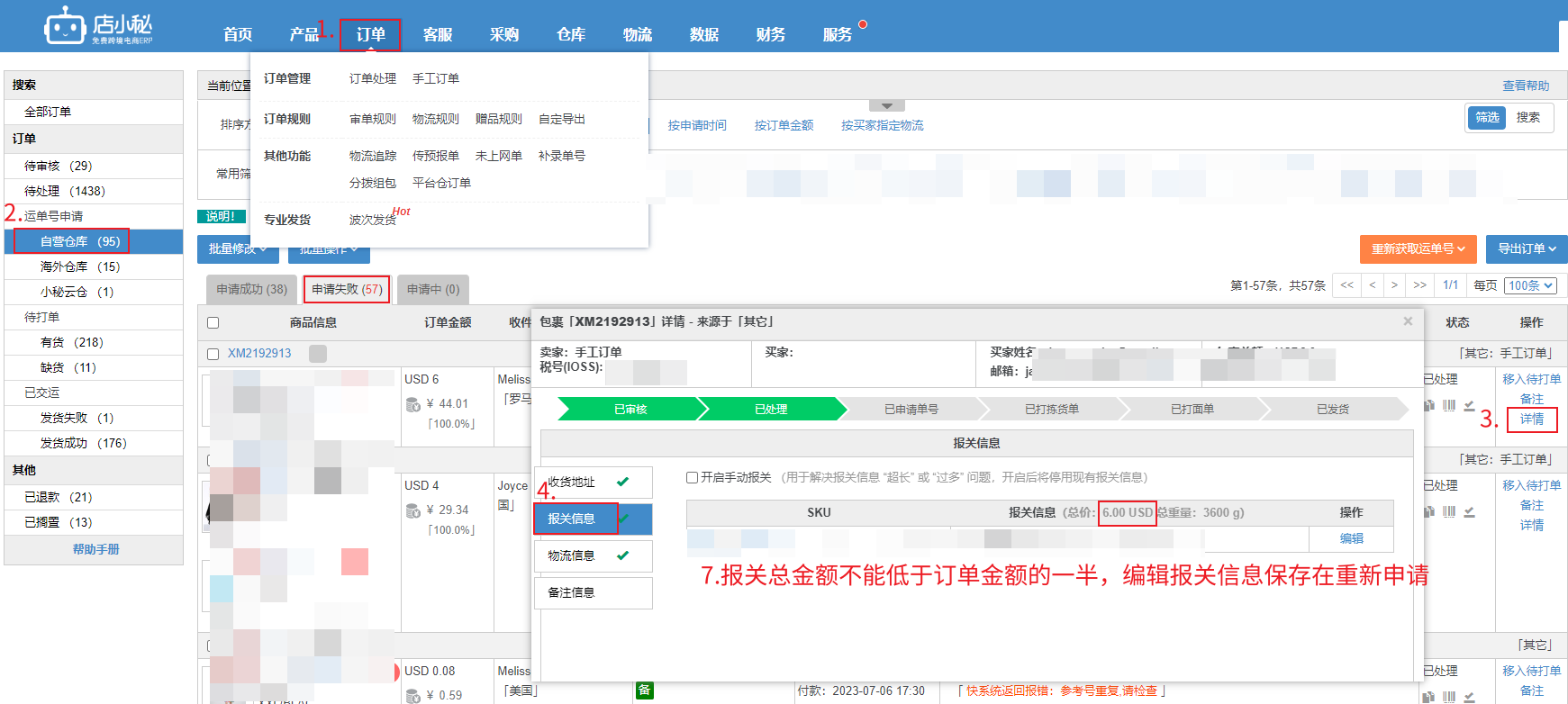This screenshot has height=704, width=1568.
Task: Sort by 按订单金额
Action: click(x=784, y=125)
